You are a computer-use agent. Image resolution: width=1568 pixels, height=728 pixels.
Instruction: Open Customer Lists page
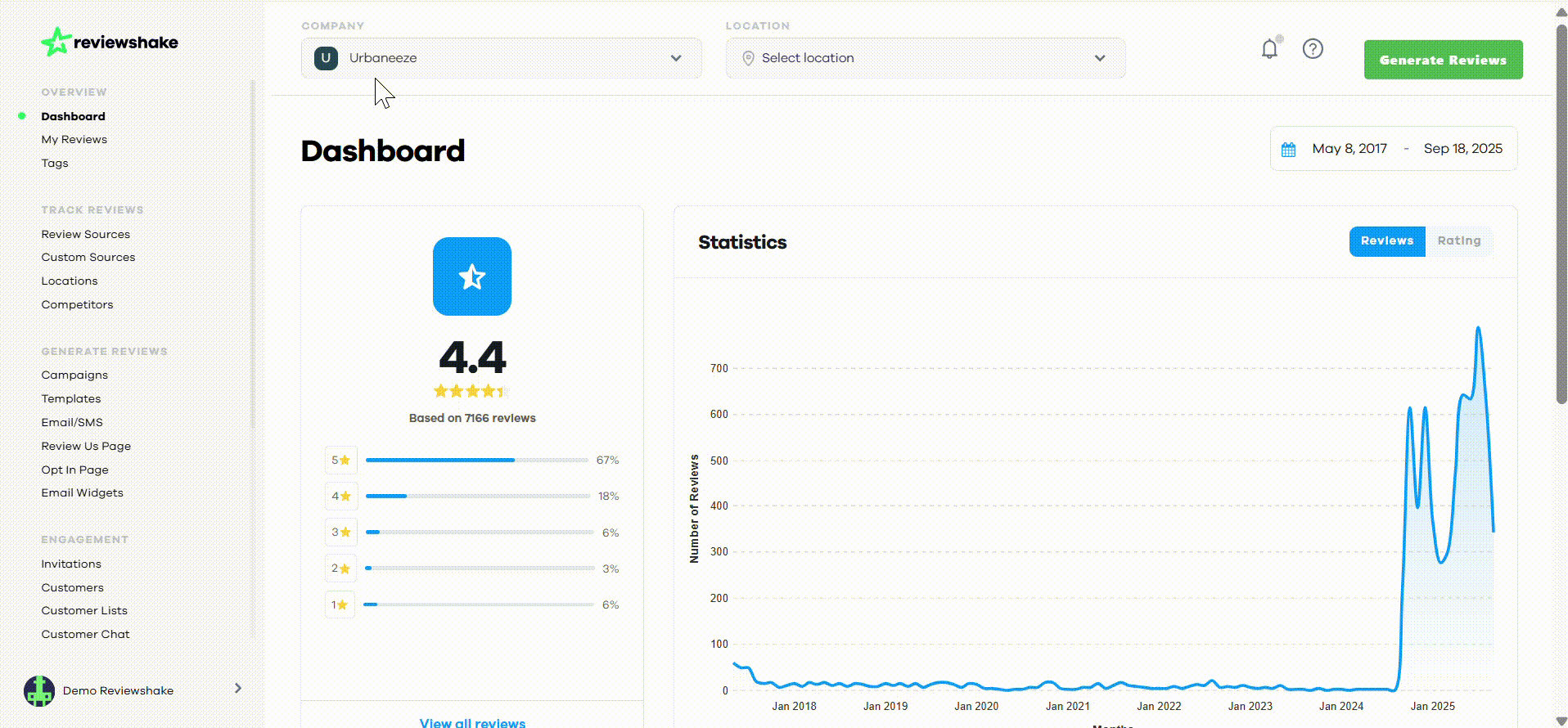(84, 610)
